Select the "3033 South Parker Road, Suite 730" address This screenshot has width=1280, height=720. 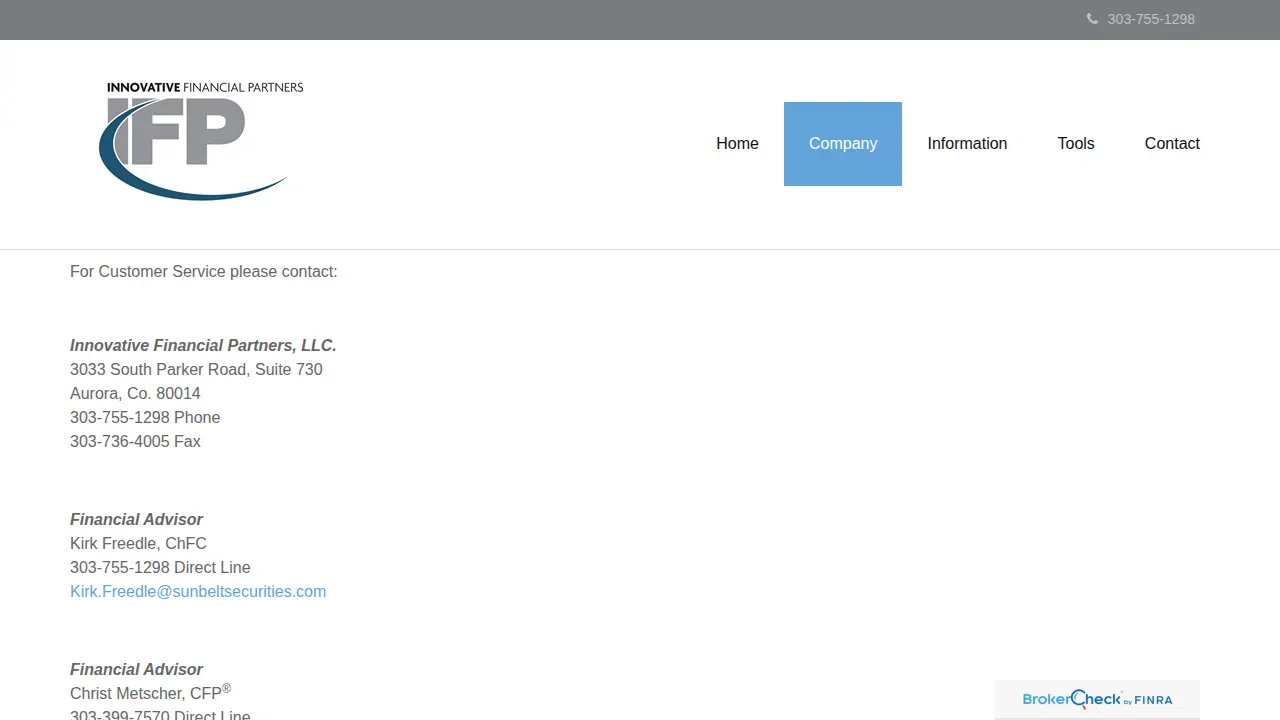tap(196, 369)
